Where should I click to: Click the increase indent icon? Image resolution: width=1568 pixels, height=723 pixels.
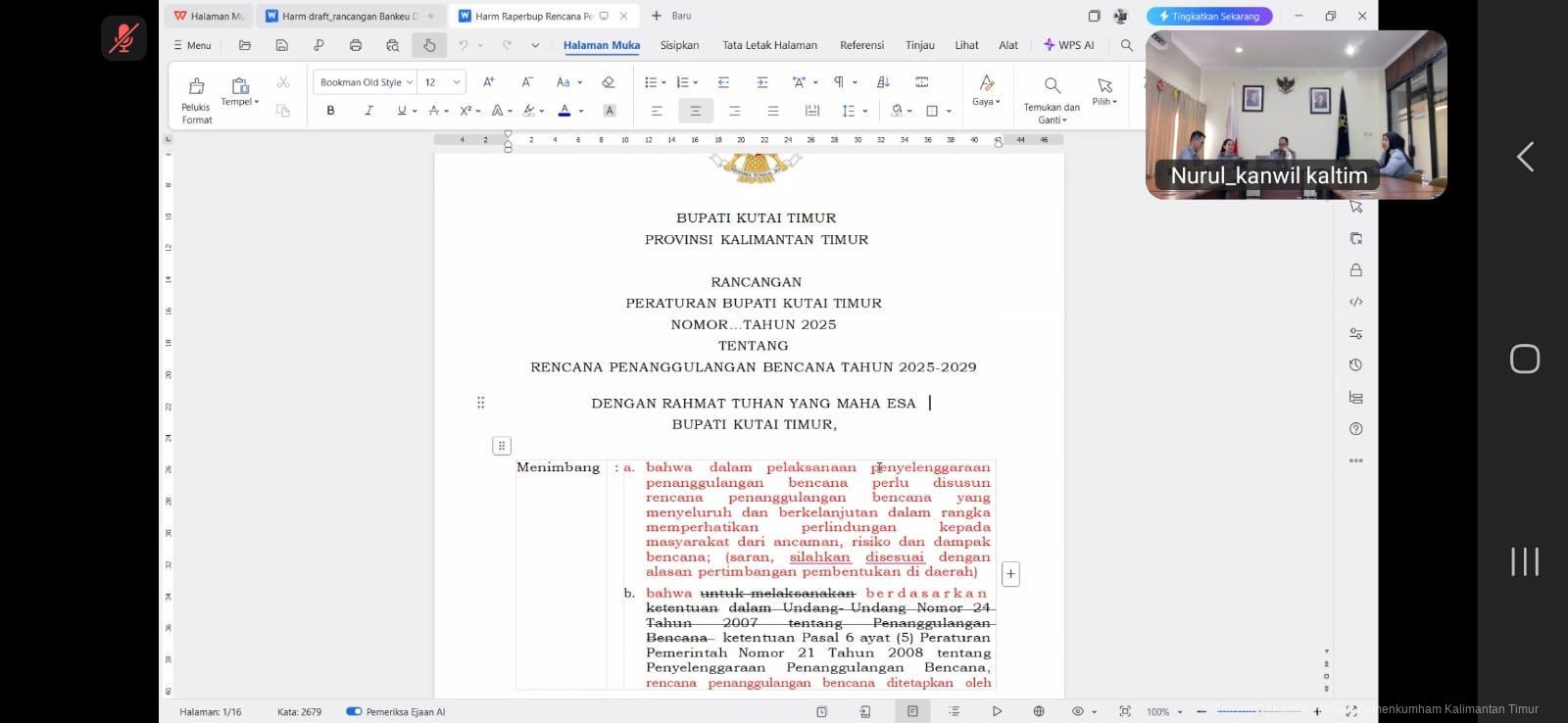point(761,82)
